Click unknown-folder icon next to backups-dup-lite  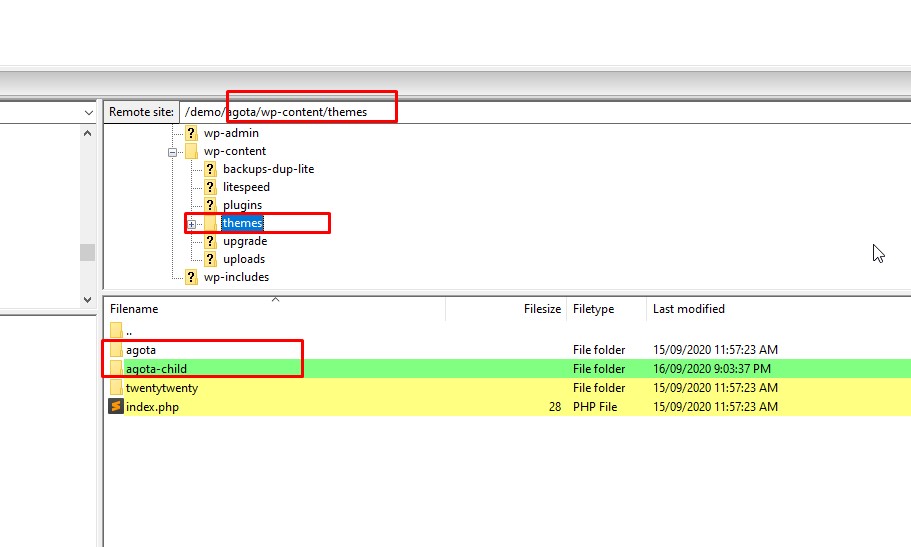pyautogui.click(x=210, y=169)
